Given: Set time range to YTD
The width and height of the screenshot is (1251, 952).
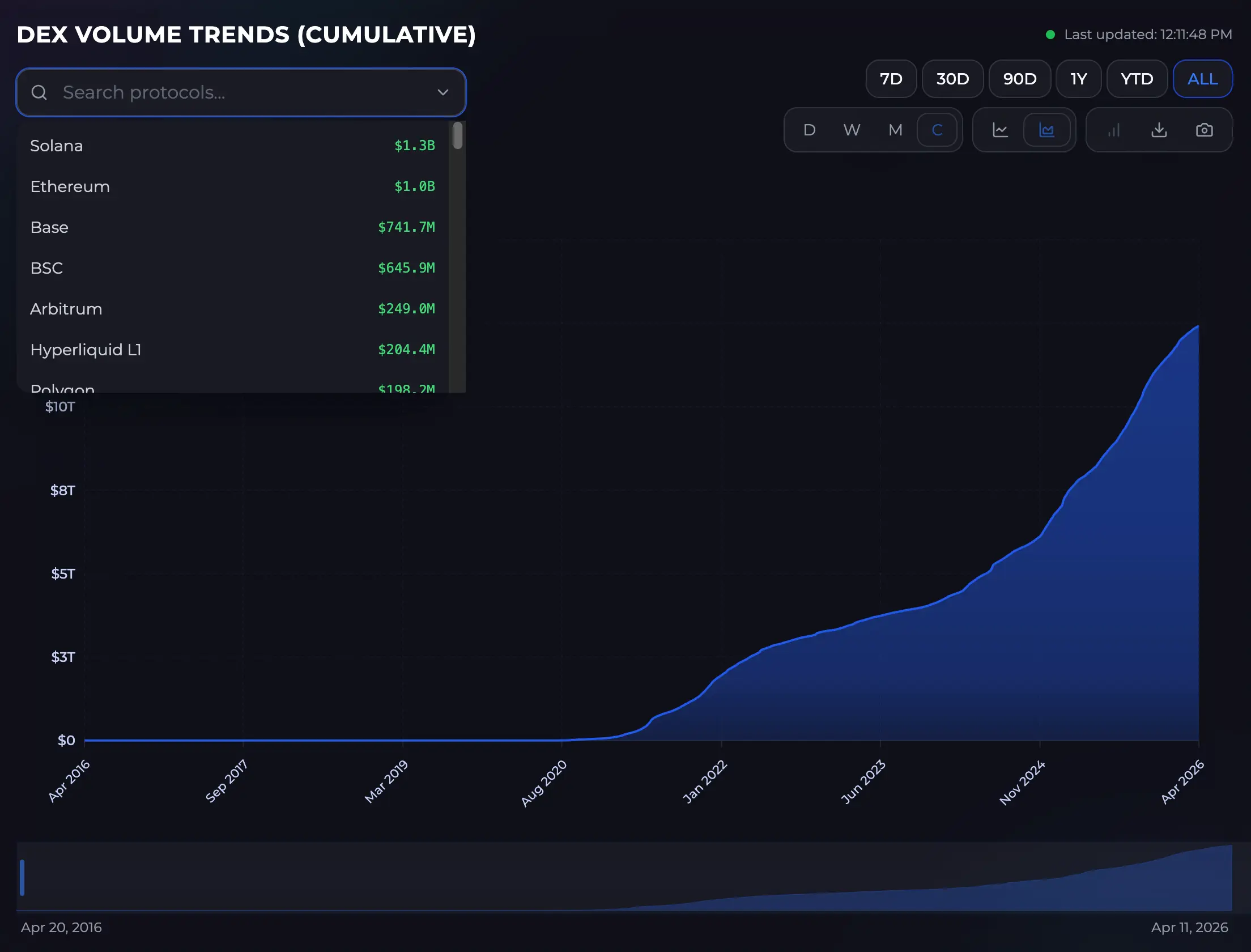Looking at the screenshot, I should pyautogui.click(x=1137, y=79).
